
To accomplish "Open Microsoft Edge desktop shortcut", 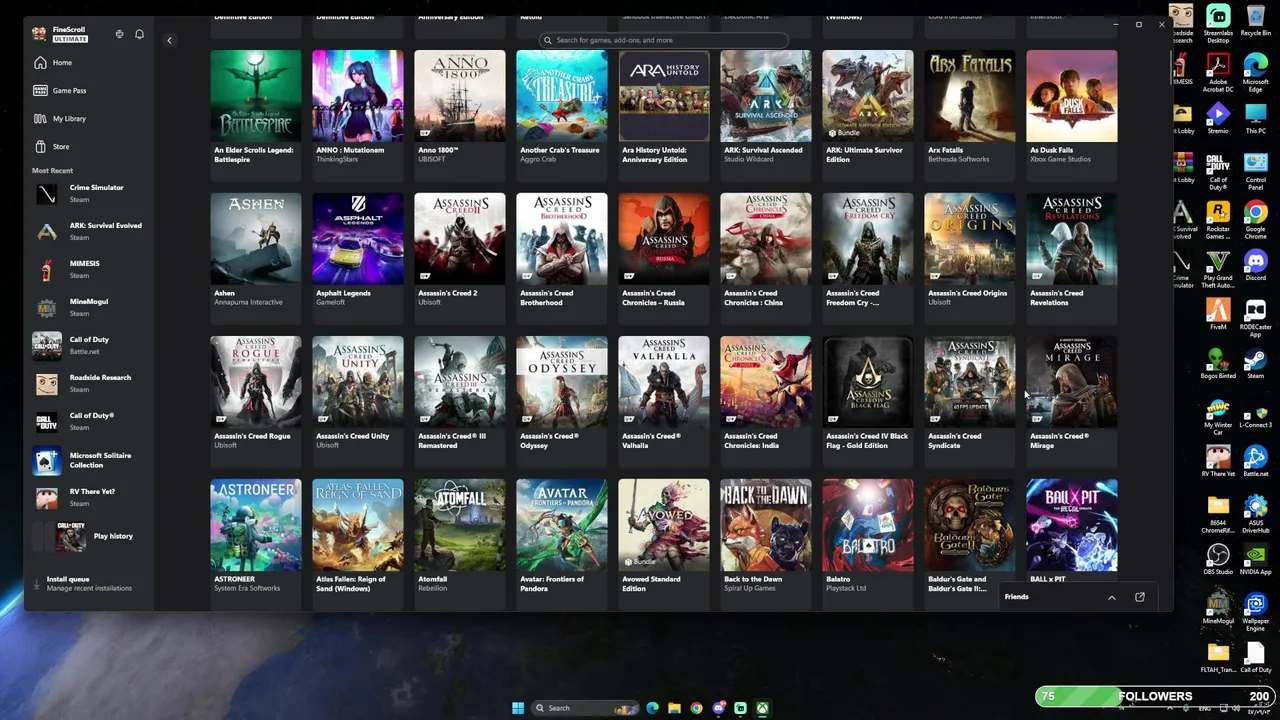I will (x=1255, y=72).
